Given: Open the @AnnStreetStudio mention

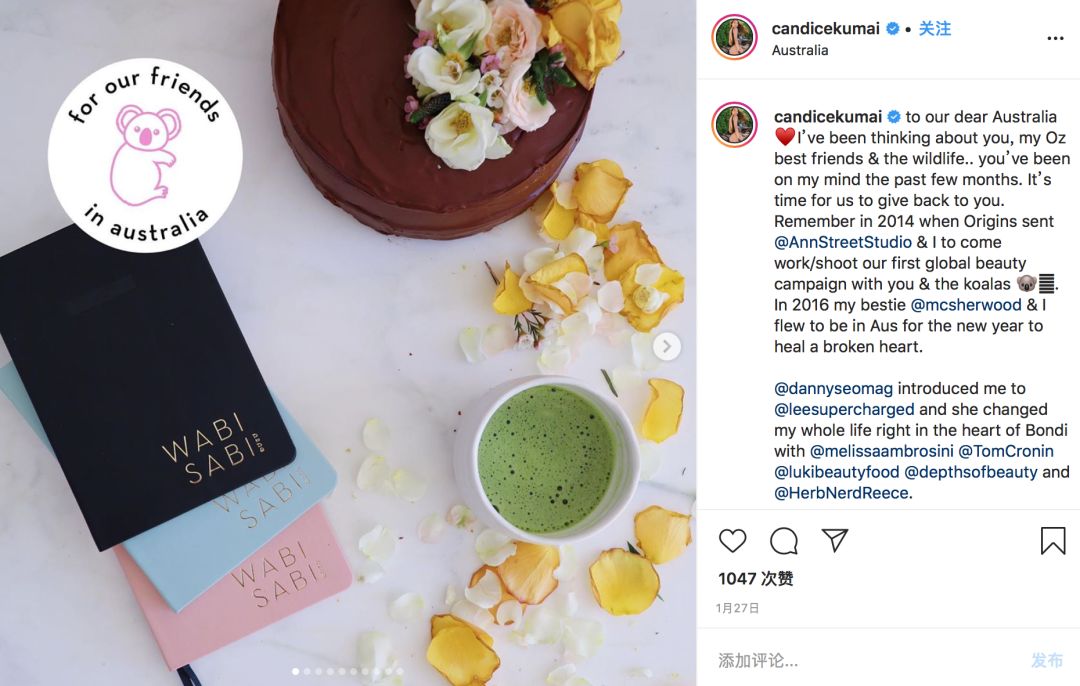Looking at the screenshot, I should (x=842, y=242).
